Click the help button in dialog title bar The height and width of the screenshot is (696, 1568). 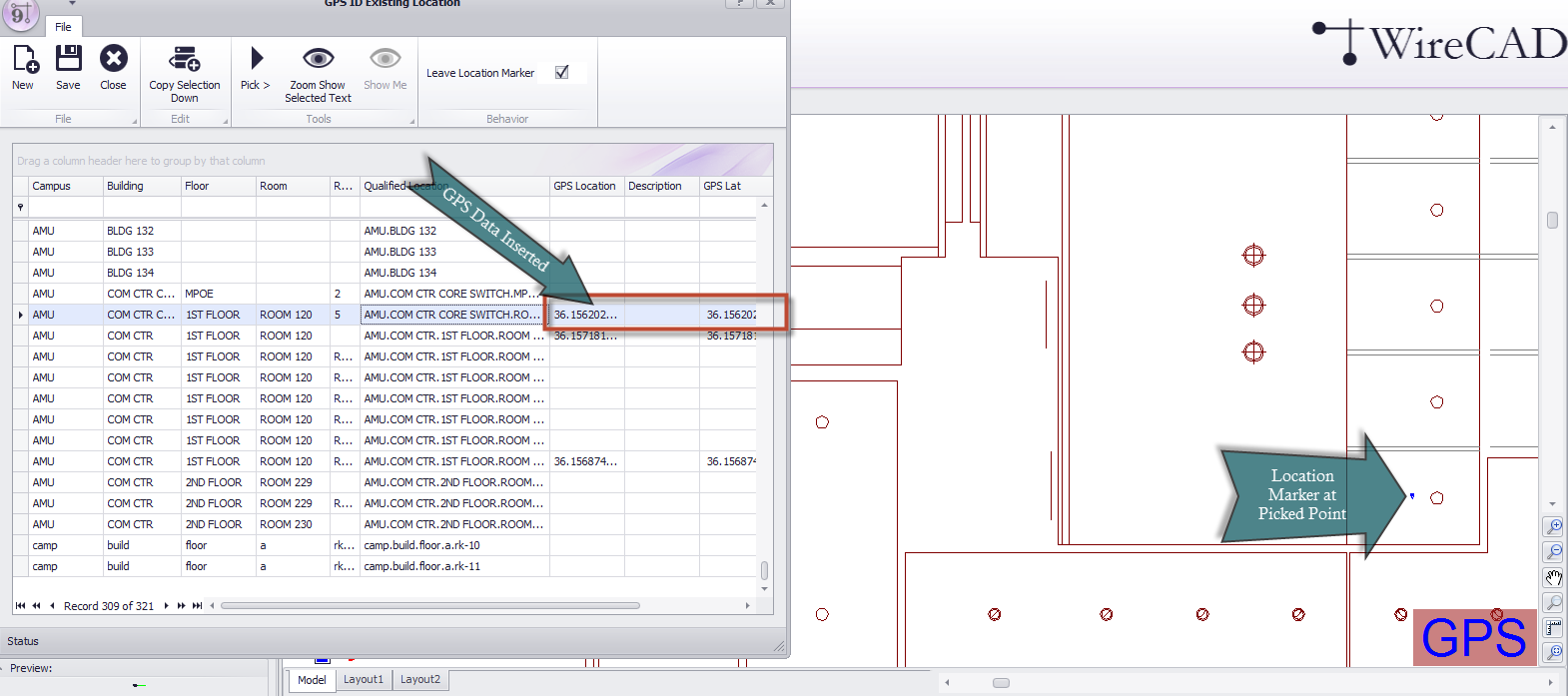tap(739, 3)
